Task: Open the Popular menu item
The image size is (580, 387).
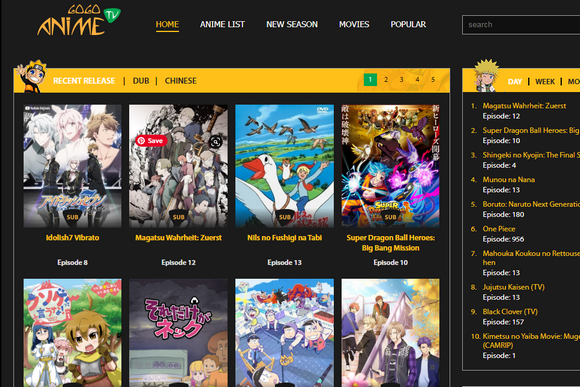Action: [408, 24]
